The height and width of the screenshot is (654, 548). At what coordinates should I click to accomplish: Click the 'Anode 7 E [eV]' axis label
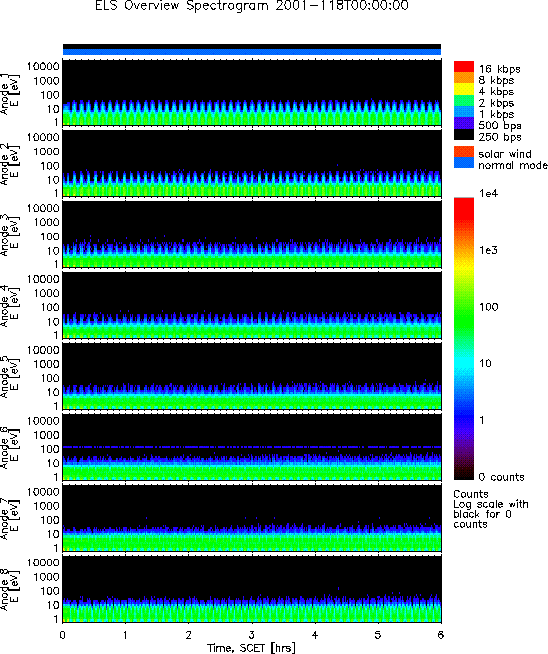click(10, 519)
